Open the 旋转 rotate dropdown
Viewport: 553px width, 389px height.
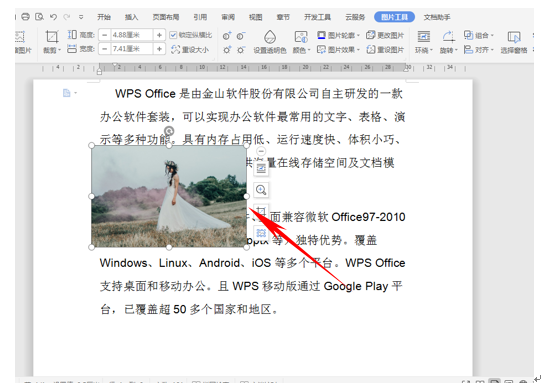coord(448,50)
